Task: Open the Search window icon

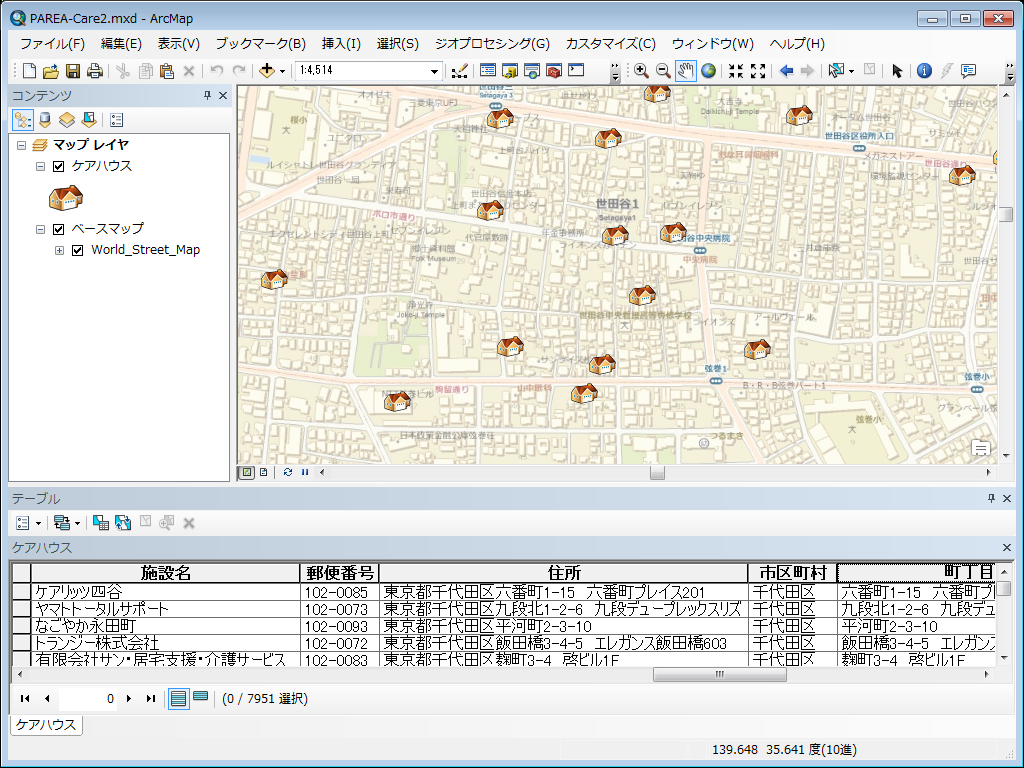Action: pos(532,71)
